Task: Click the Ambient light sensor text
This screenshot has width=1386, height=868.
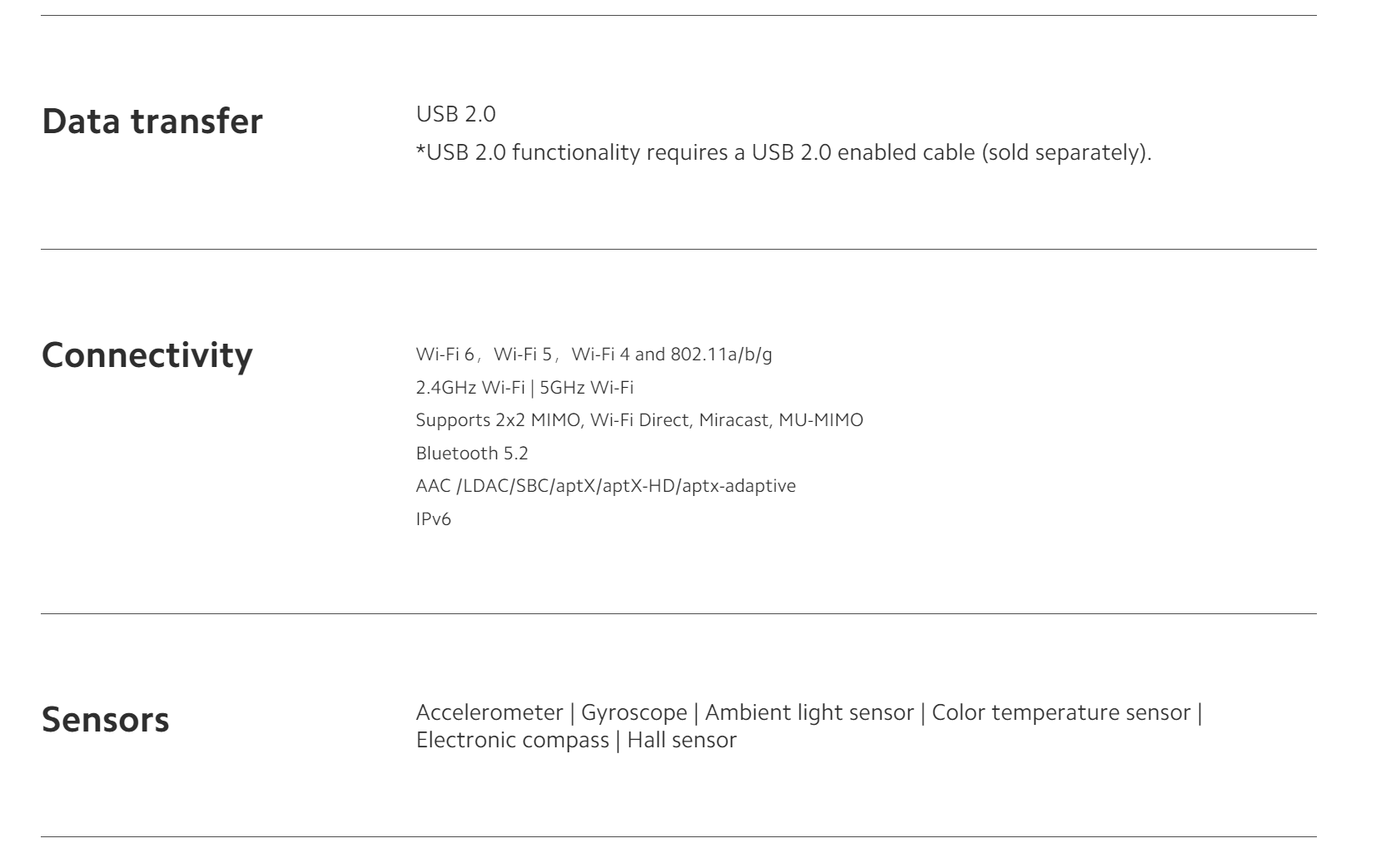Action: pos(809,713)
